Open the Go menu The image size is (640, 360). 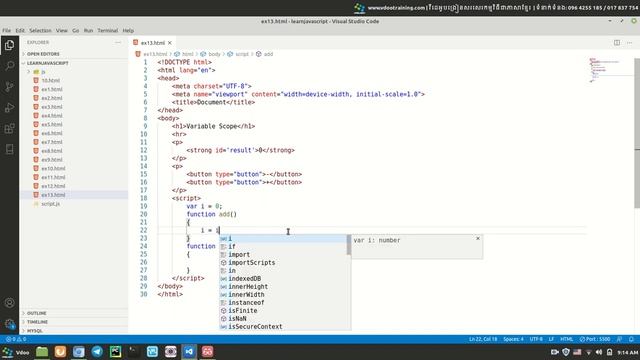pyautogui.click(x=76, y=31)
